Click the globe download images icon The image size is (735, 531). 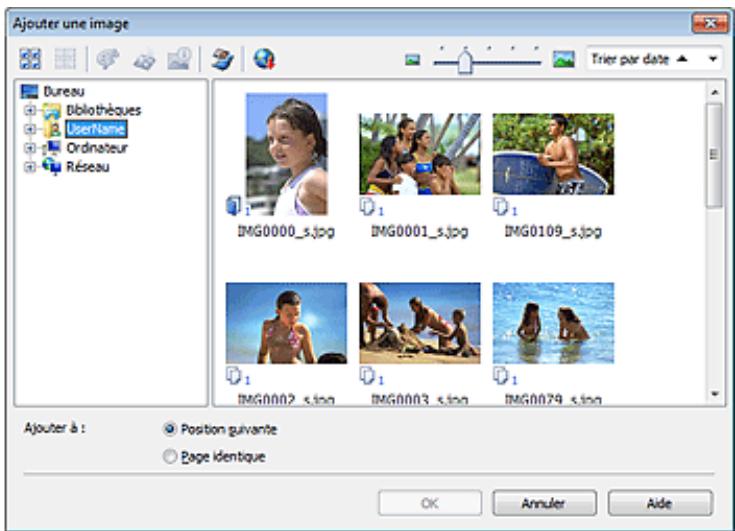tap(264, 59)
